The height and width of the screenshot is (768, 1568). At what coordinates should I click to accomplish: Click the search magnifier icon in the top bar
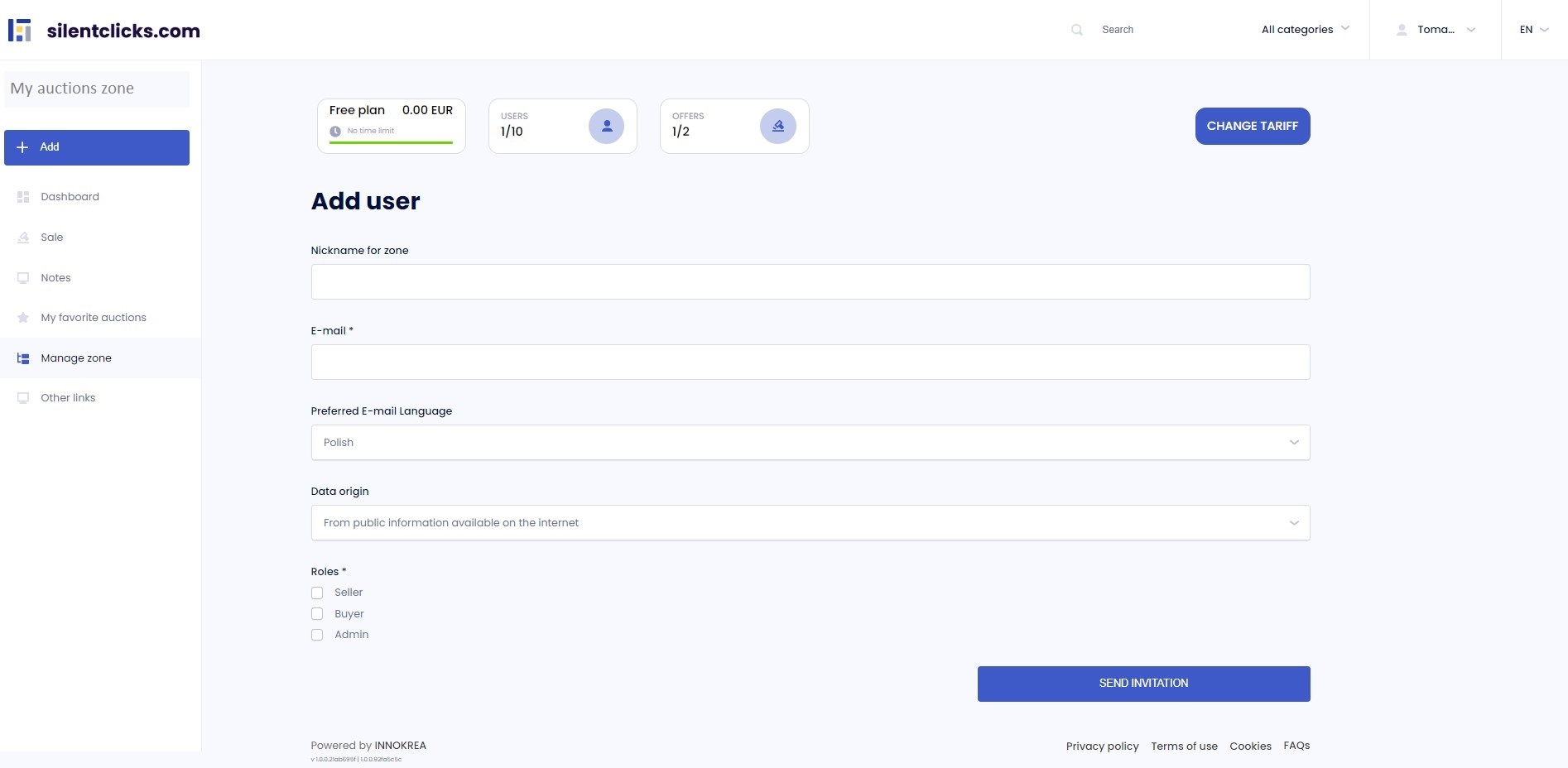click(x=1077, y=29)
